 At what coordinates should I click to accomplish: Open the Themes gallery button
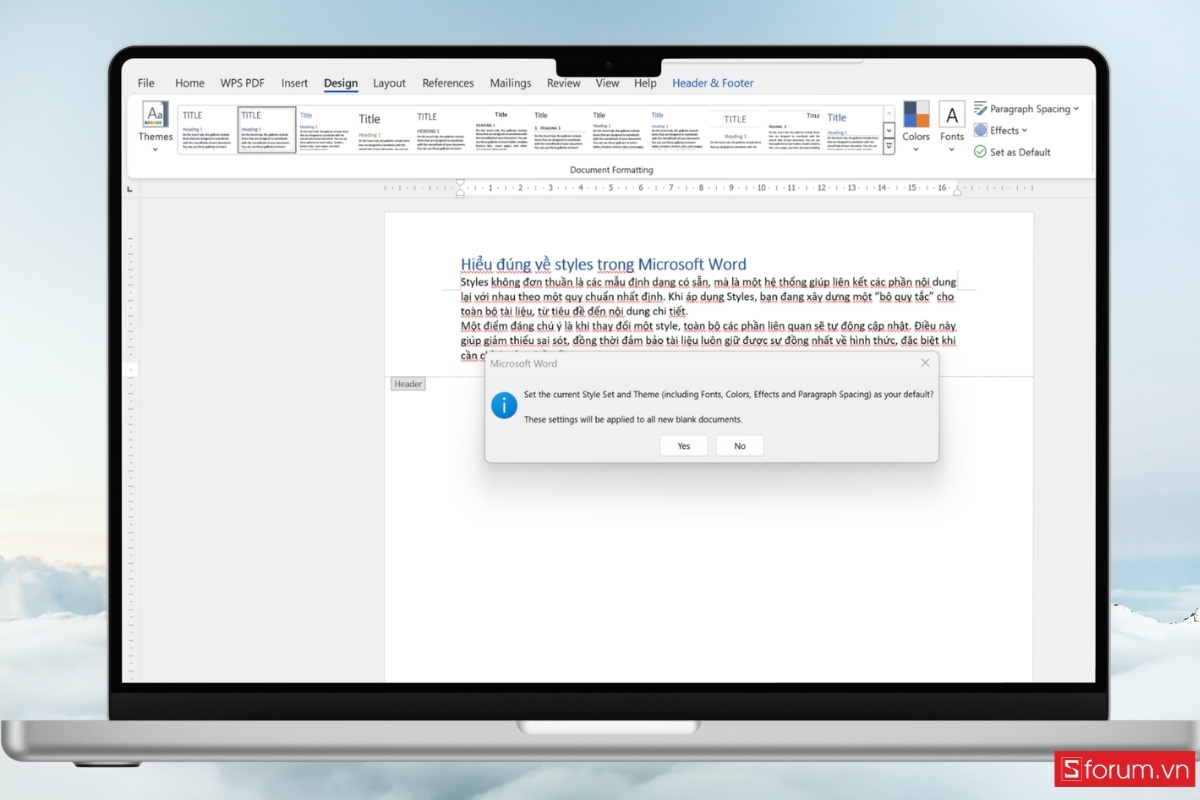tap(155, 127)
